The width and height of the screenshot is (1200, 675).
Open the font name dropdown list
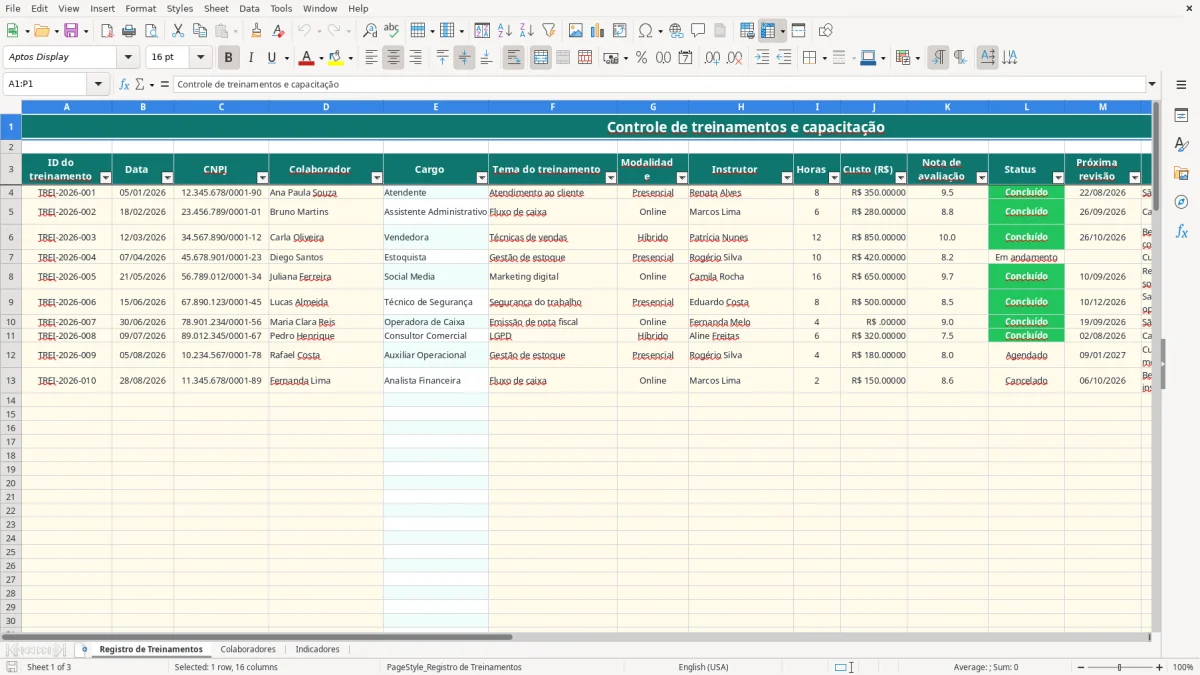128,58
